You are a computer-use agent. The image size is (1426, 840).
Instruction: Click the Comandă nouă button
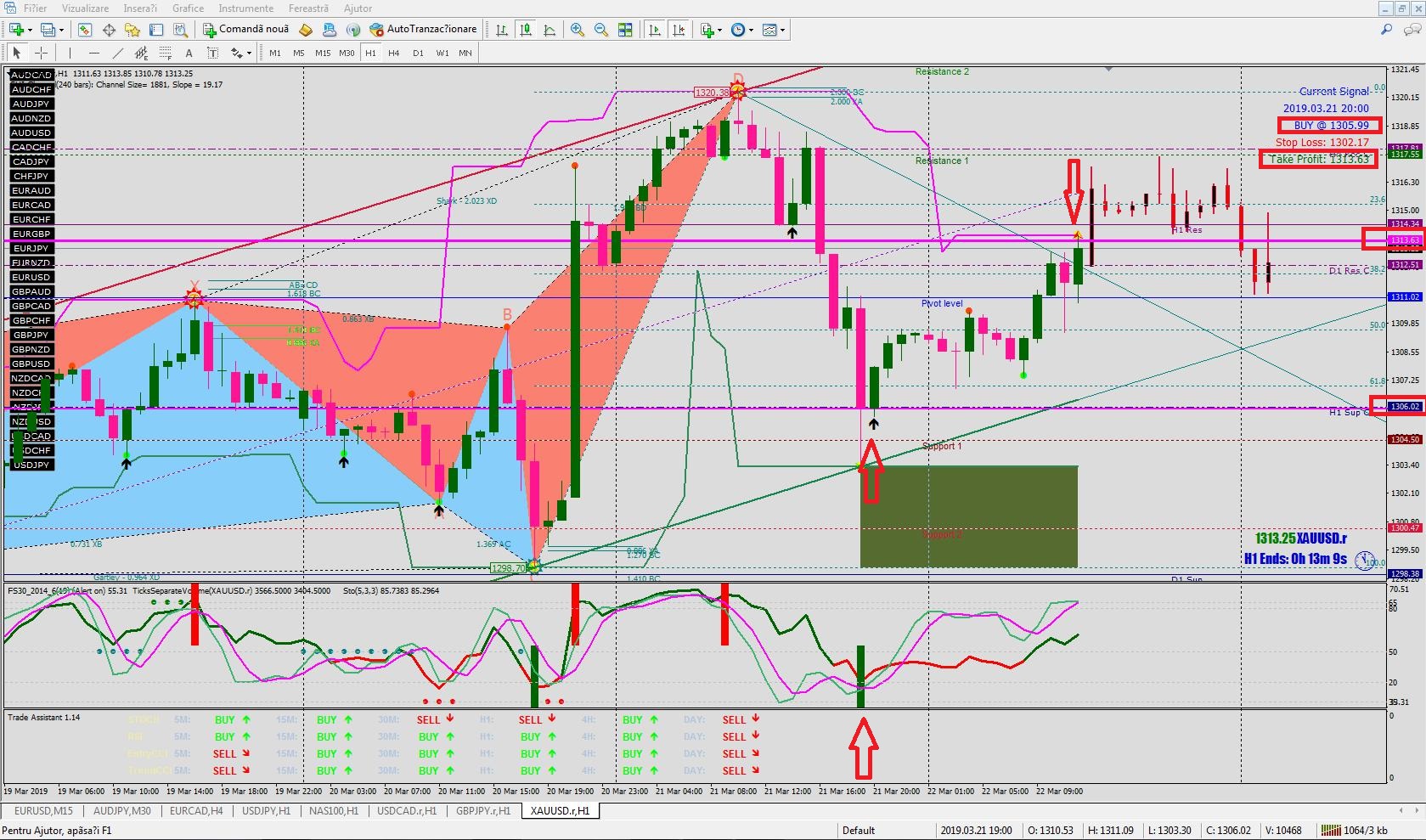coord(246,30)
